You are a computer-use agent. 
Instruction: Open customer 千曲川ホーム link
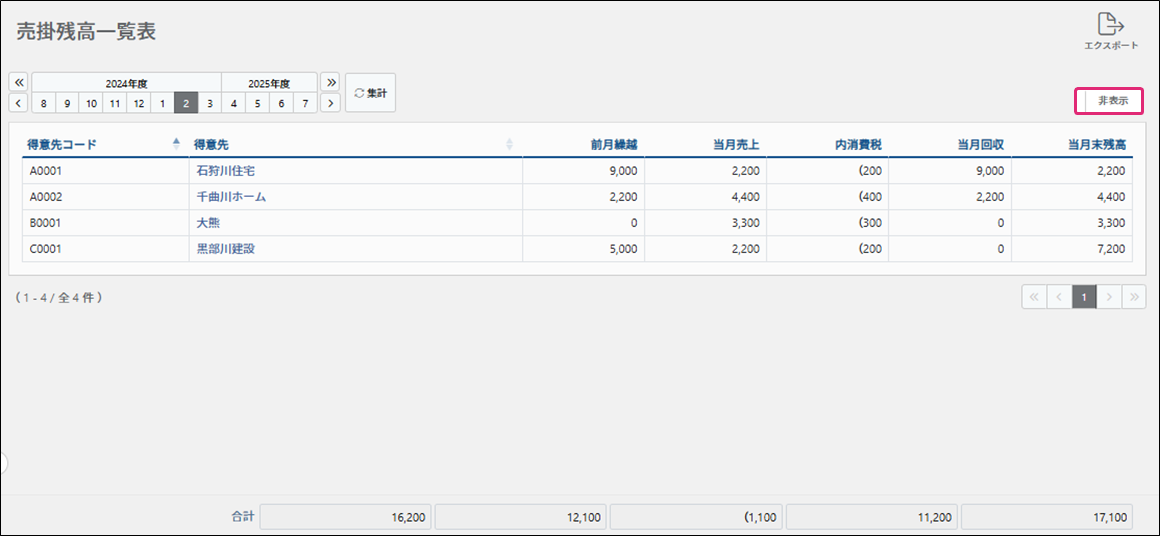point(231,197)
